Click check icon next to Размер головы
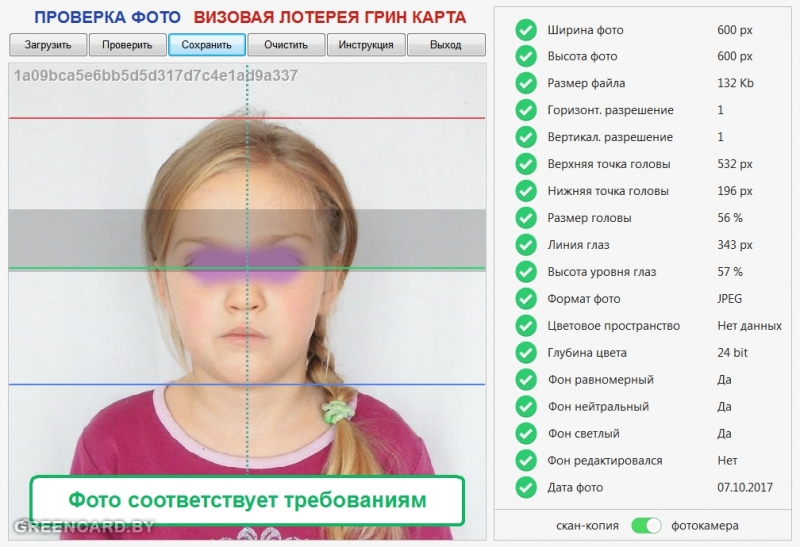Viewport: 800px width, 547px height. tap(526, 218)
